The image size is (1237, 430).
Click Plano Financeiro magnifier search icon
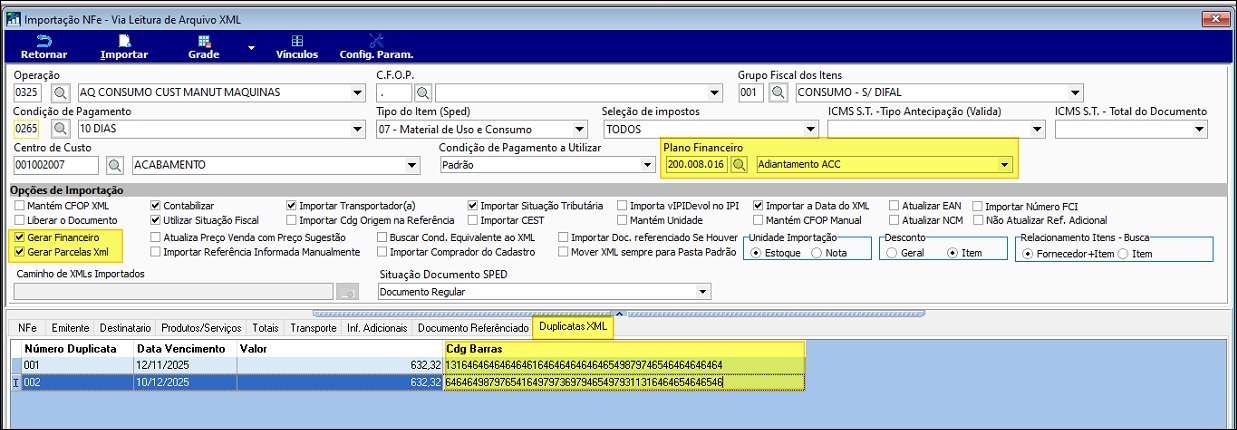point(740,164)
